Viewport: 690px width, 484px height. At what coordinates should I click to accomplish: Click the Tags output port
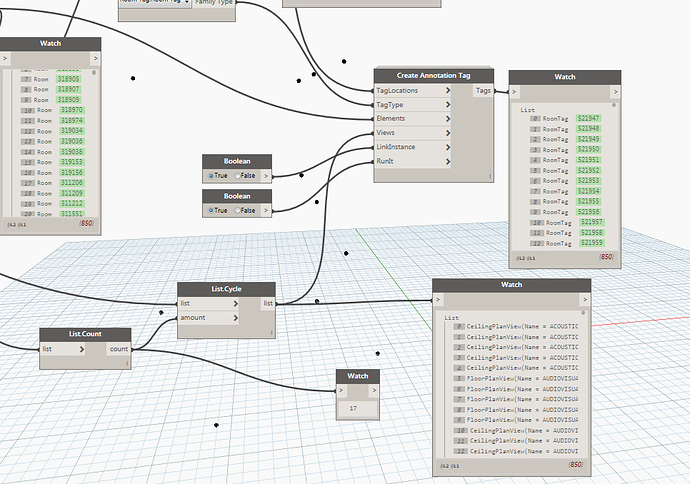[483, 90]
